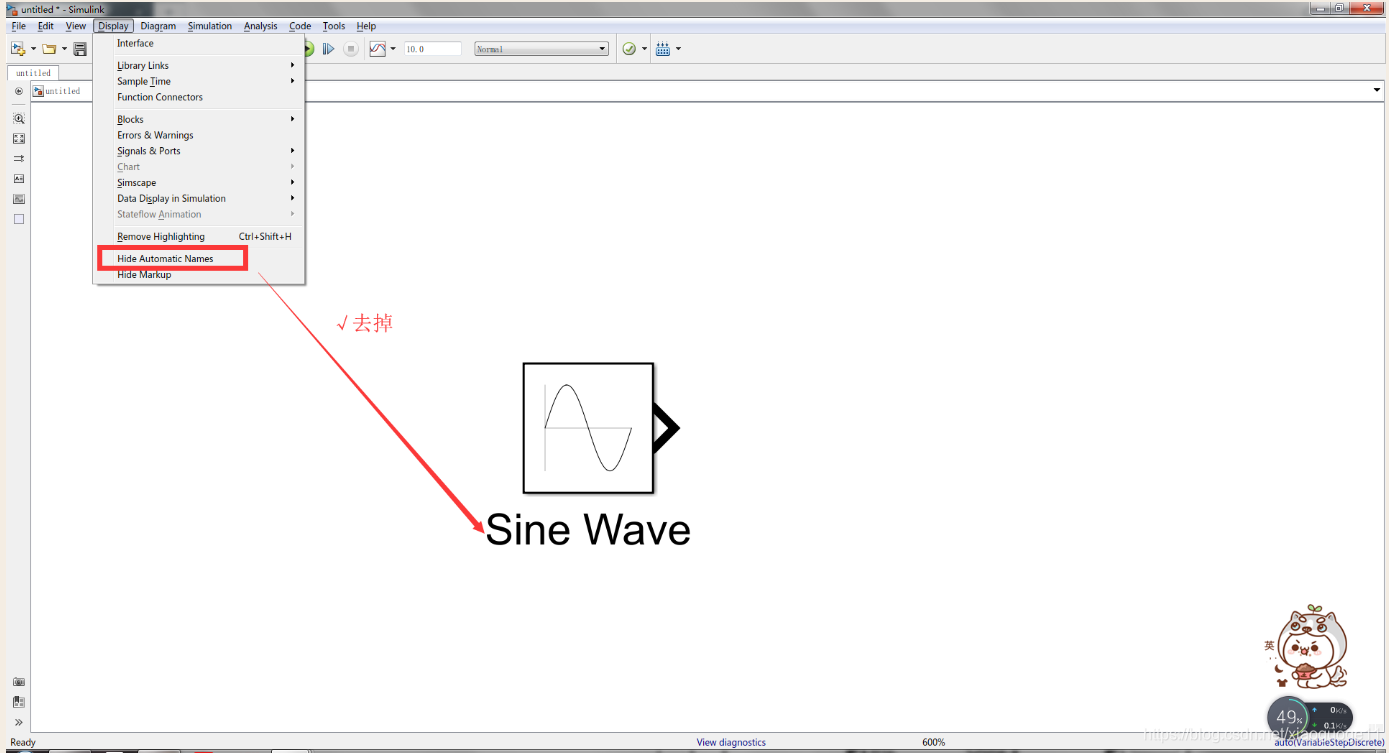Viewport: 1389px width, 753px height.
Task: Click the cartoon input method mascot
Action: click(x=1312, y=646)
